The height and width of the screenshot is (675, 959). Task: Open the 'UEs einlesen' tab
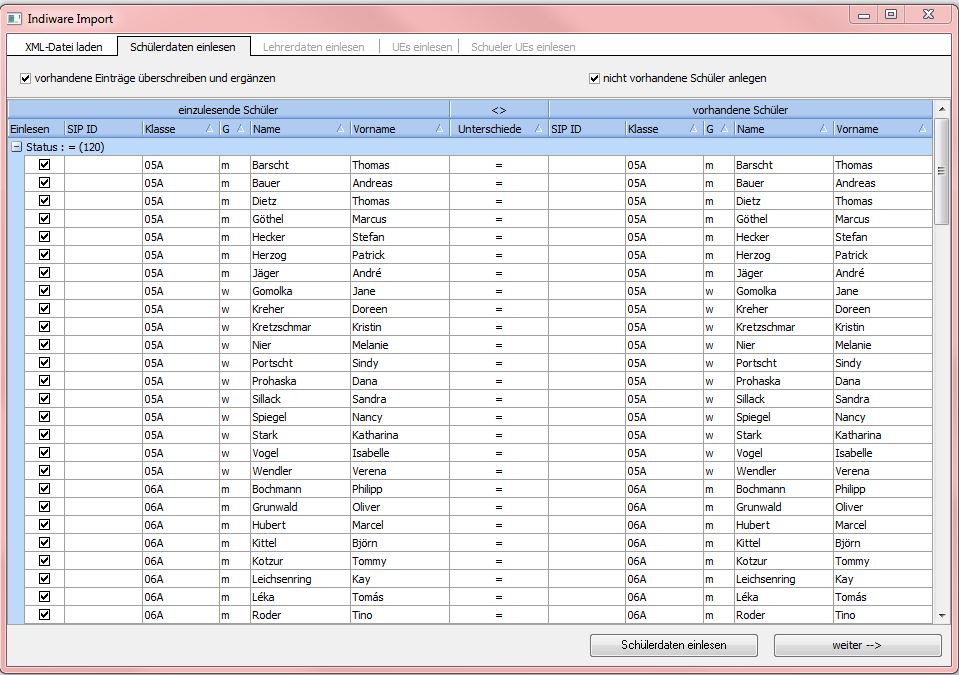(422, 47)
